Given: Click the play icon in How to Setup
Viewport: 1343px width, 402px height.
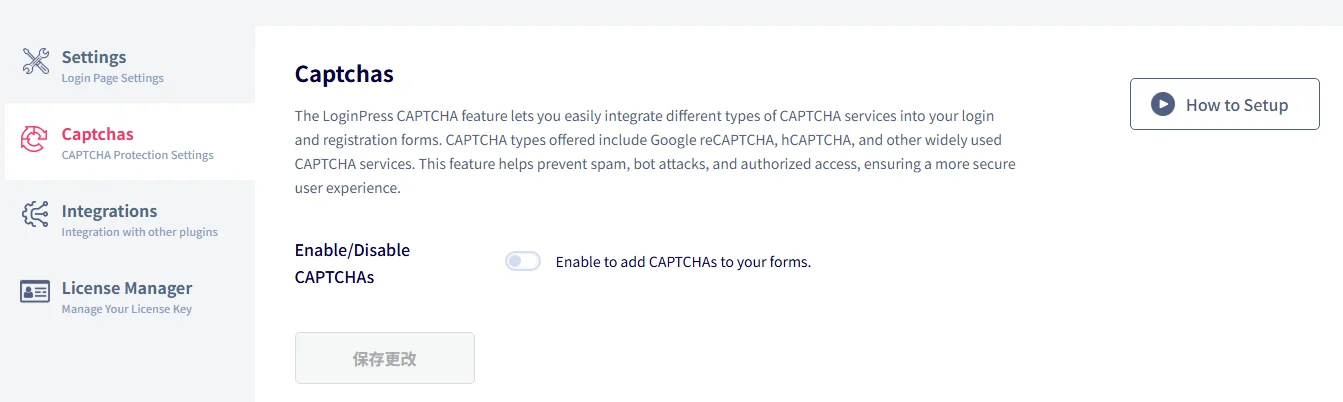Looking at the screenshot, I should (x=1162, y=104).
